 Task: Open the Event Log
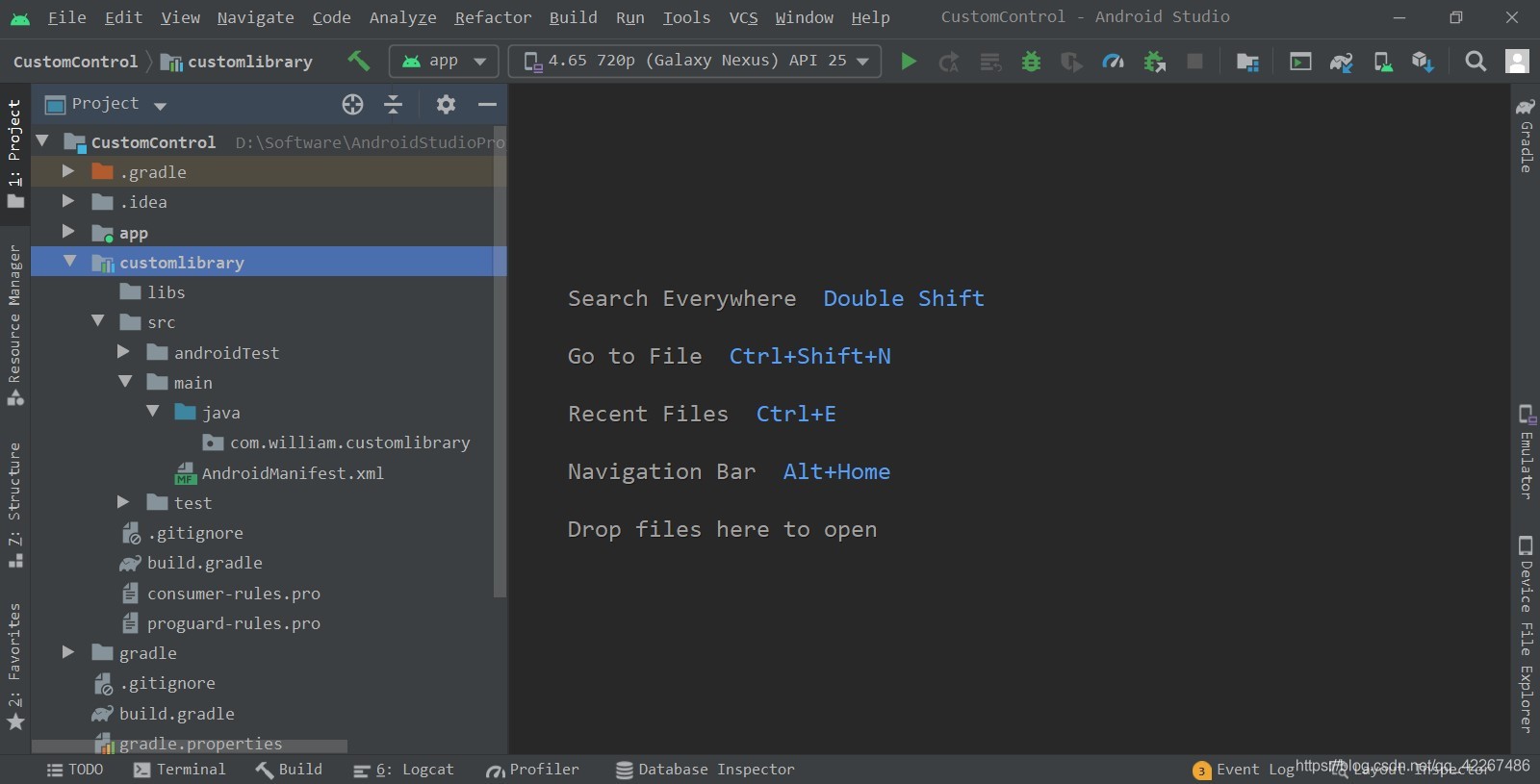[1244, 770]
